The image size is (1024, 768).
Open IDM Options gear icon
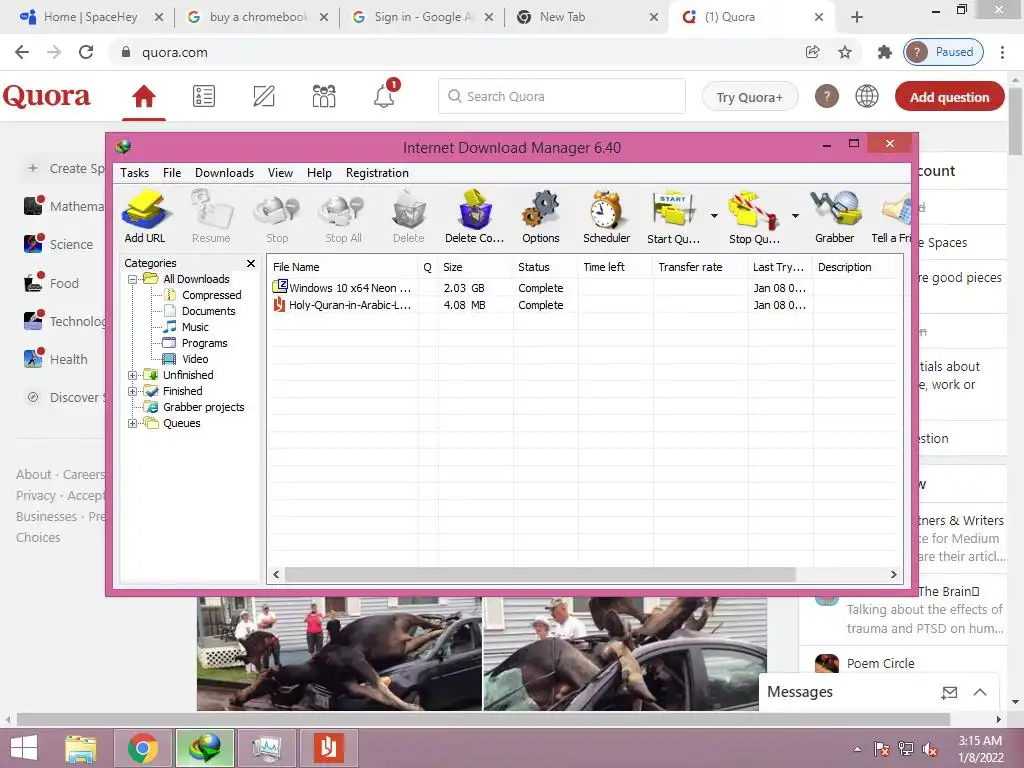pos(541,217)
